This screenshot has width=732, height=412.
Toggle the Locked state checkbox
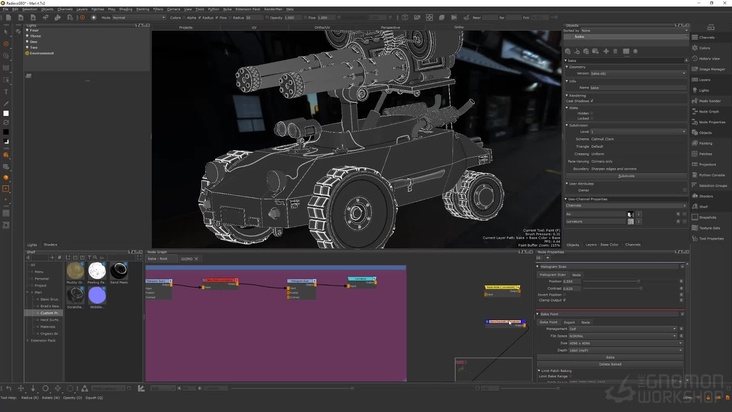[593, 119]
